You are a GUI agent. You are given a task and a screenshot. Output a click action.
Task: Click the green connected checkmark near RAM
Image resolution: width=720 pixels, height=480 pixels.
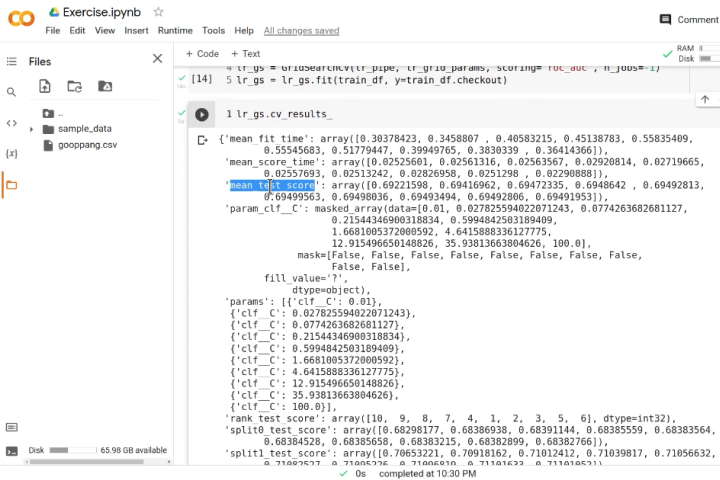667,54
